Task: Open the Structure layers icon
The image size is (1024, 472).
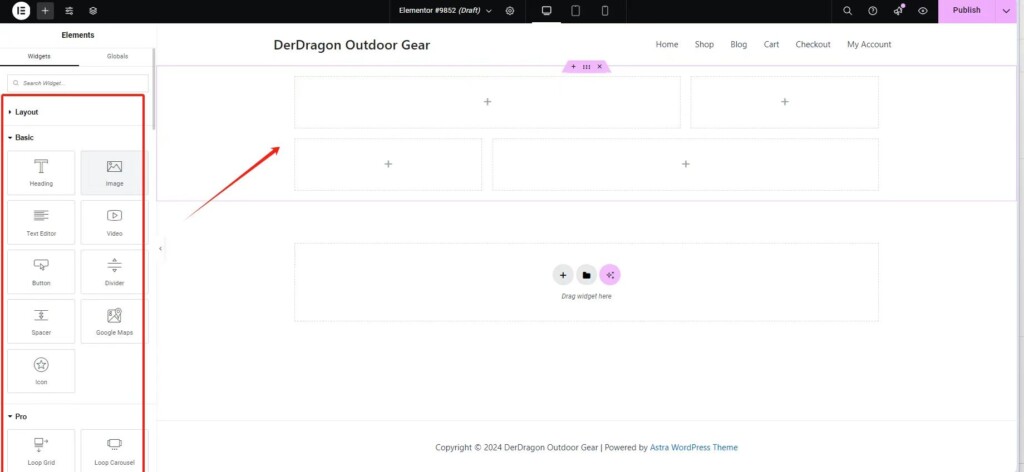Action: click(93, 11)
